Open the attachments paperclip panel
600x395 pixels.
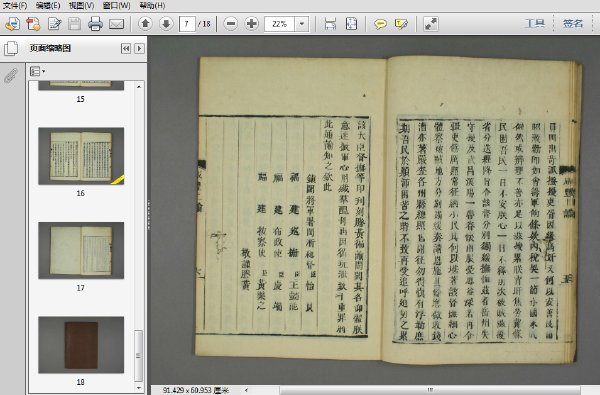point(11,76)
